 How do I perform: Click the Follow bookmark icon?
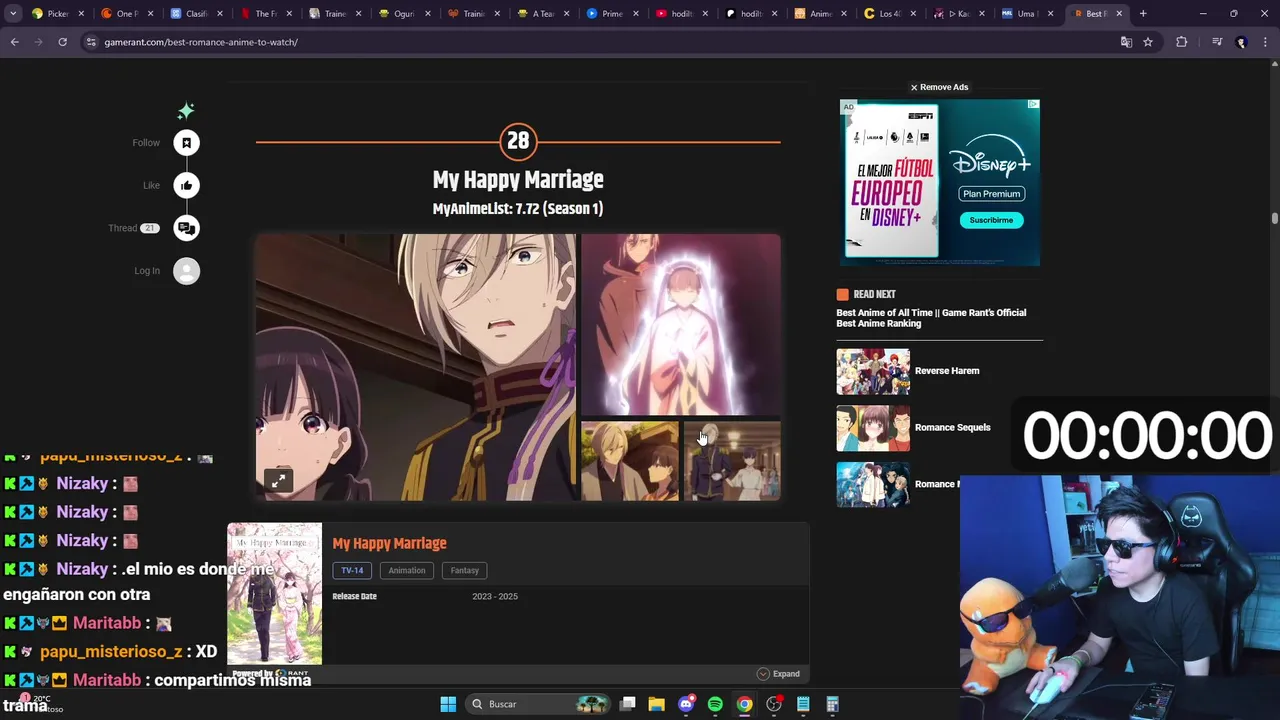point(186,143)
